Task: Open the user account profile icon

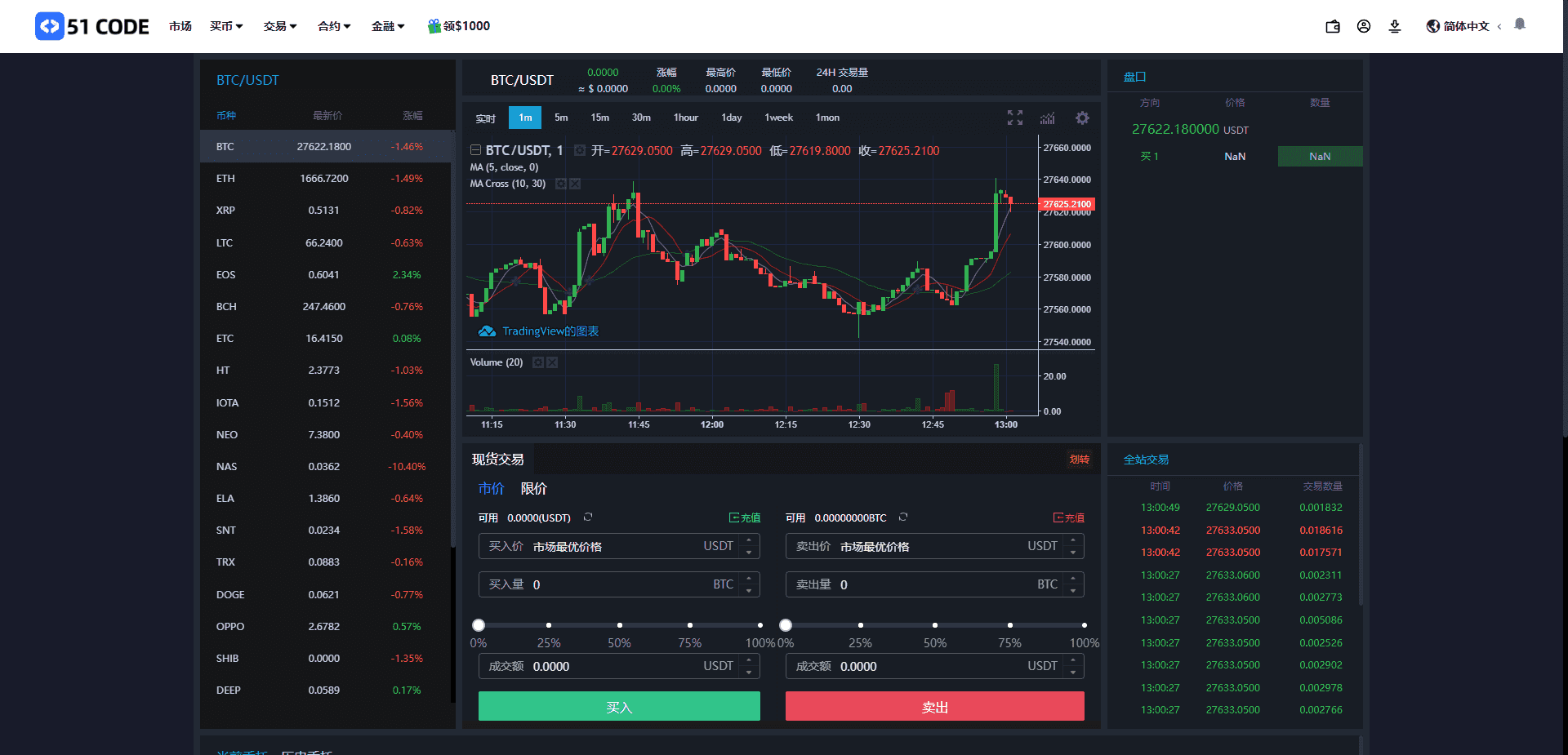Action: coord(1363,26)
